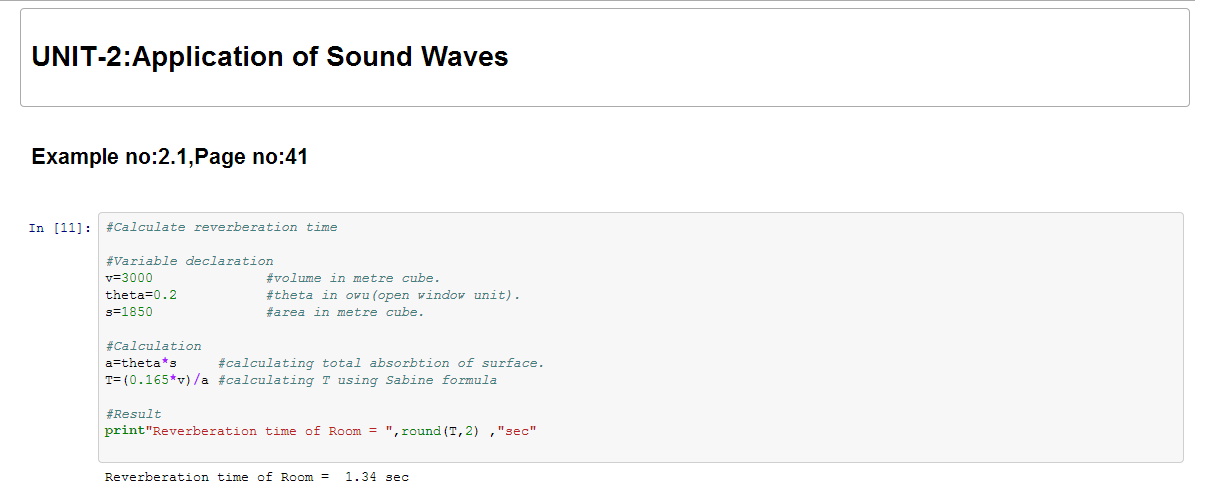Click the T=(0.165*v)/a formula
This screenshot has height=504, width=1210.
pyautogui.click(x=157, y=380)
